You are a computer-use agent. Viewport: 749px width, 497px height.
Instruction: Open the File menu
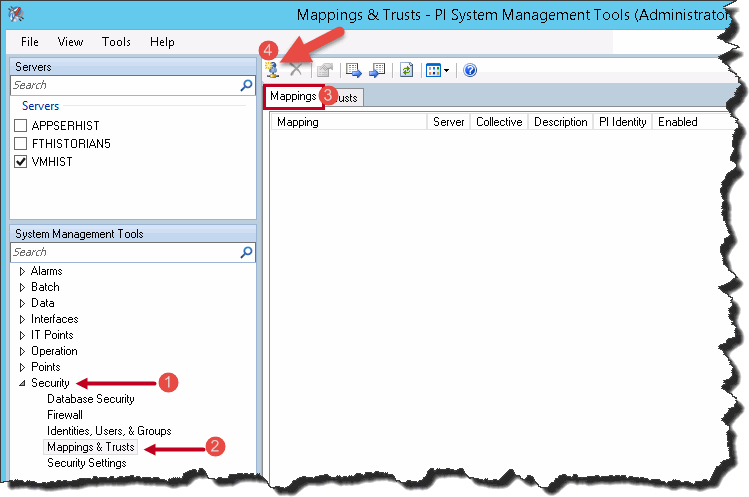(30, 42)
